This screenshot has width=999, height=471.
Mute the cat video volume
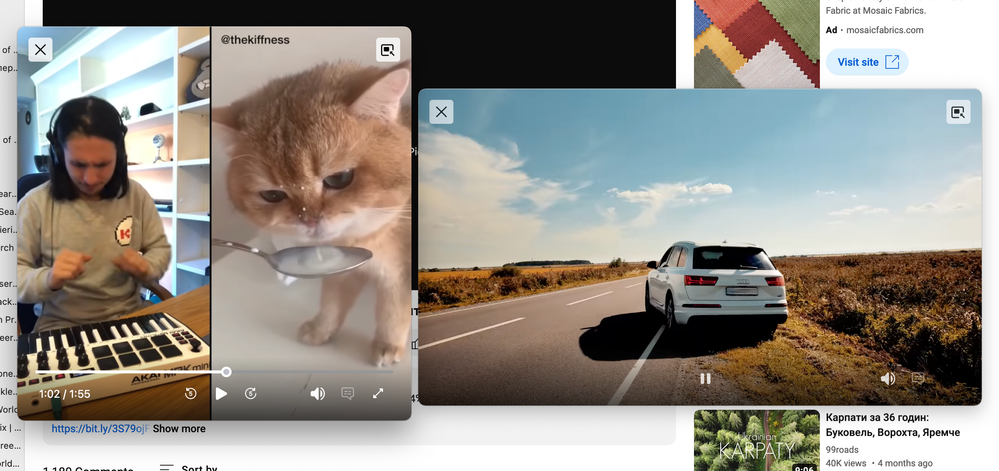(x=317, y=394)
